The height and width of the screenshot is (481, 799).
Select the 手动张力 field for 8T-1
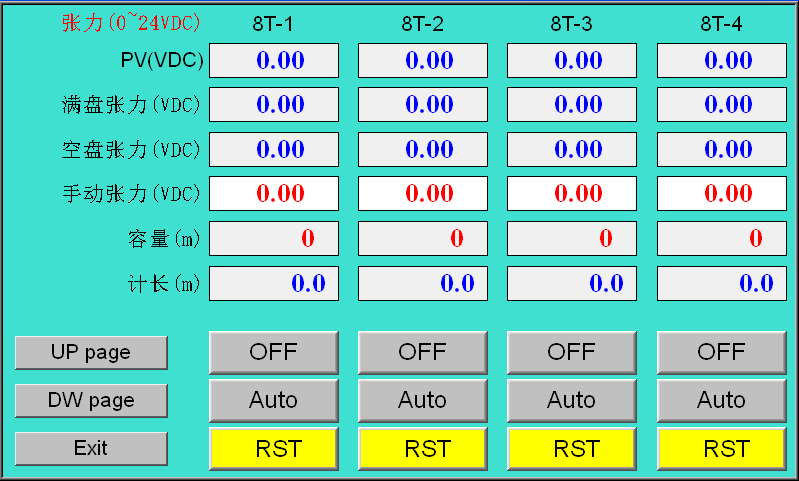tap(274, 193)
